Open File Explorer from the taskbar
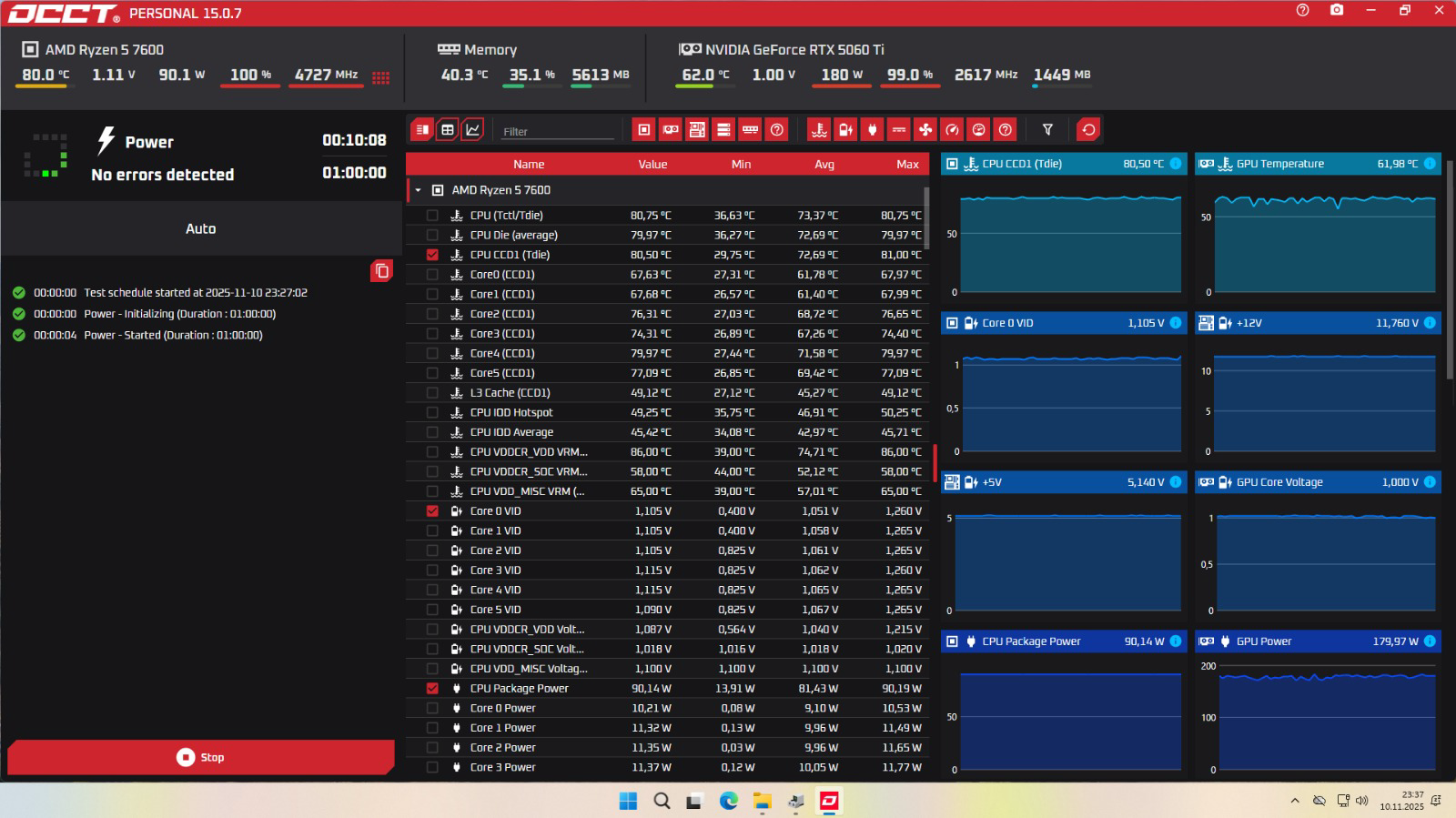 pyautogui.click(x=763, y=801)
